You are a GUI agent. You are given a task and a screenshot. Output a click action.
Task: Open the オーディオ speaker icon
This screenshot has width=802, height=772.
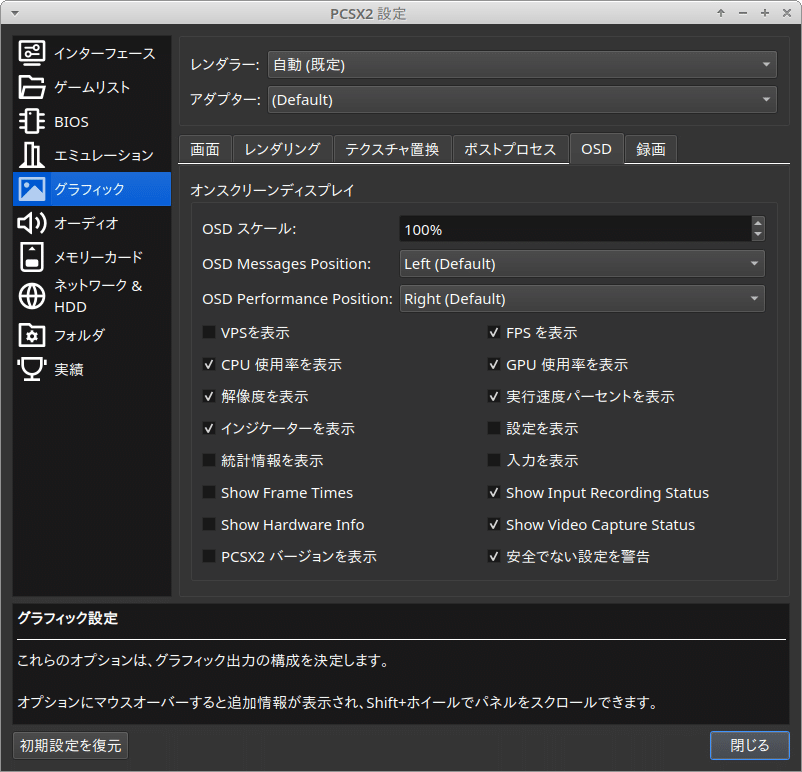32,223
